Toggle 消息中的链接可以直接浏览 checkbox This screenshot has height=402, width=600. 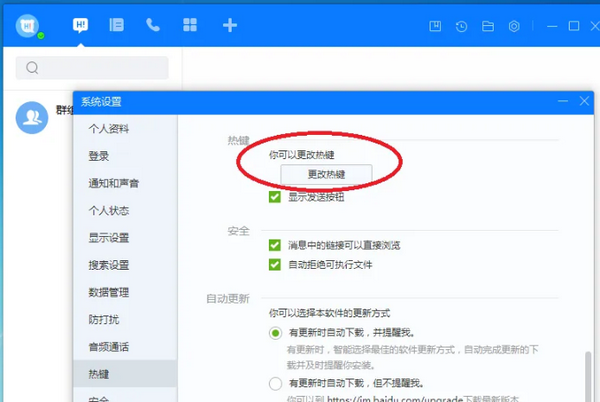(275, 245)
